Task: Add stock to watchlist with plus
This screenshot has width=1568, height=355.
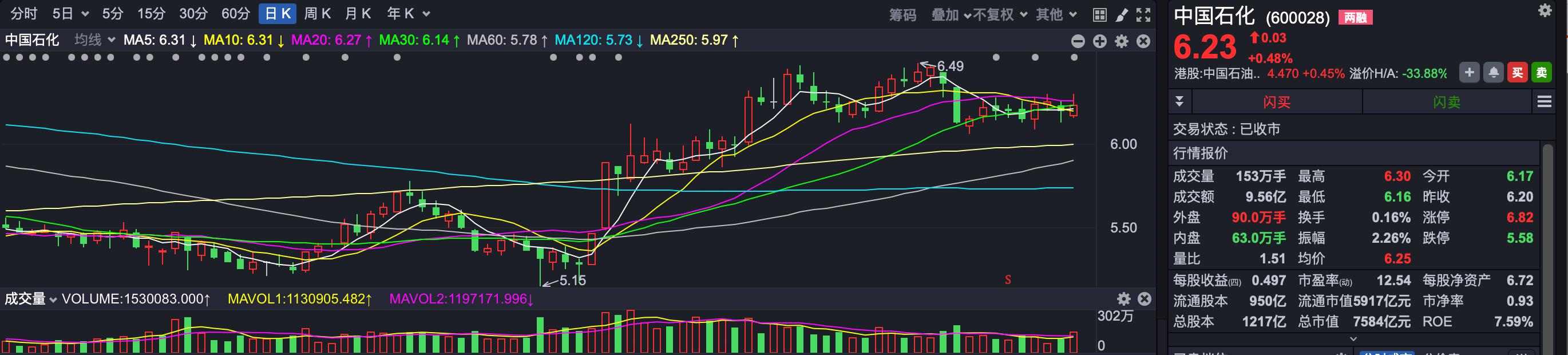Action: pos(1469,73)
